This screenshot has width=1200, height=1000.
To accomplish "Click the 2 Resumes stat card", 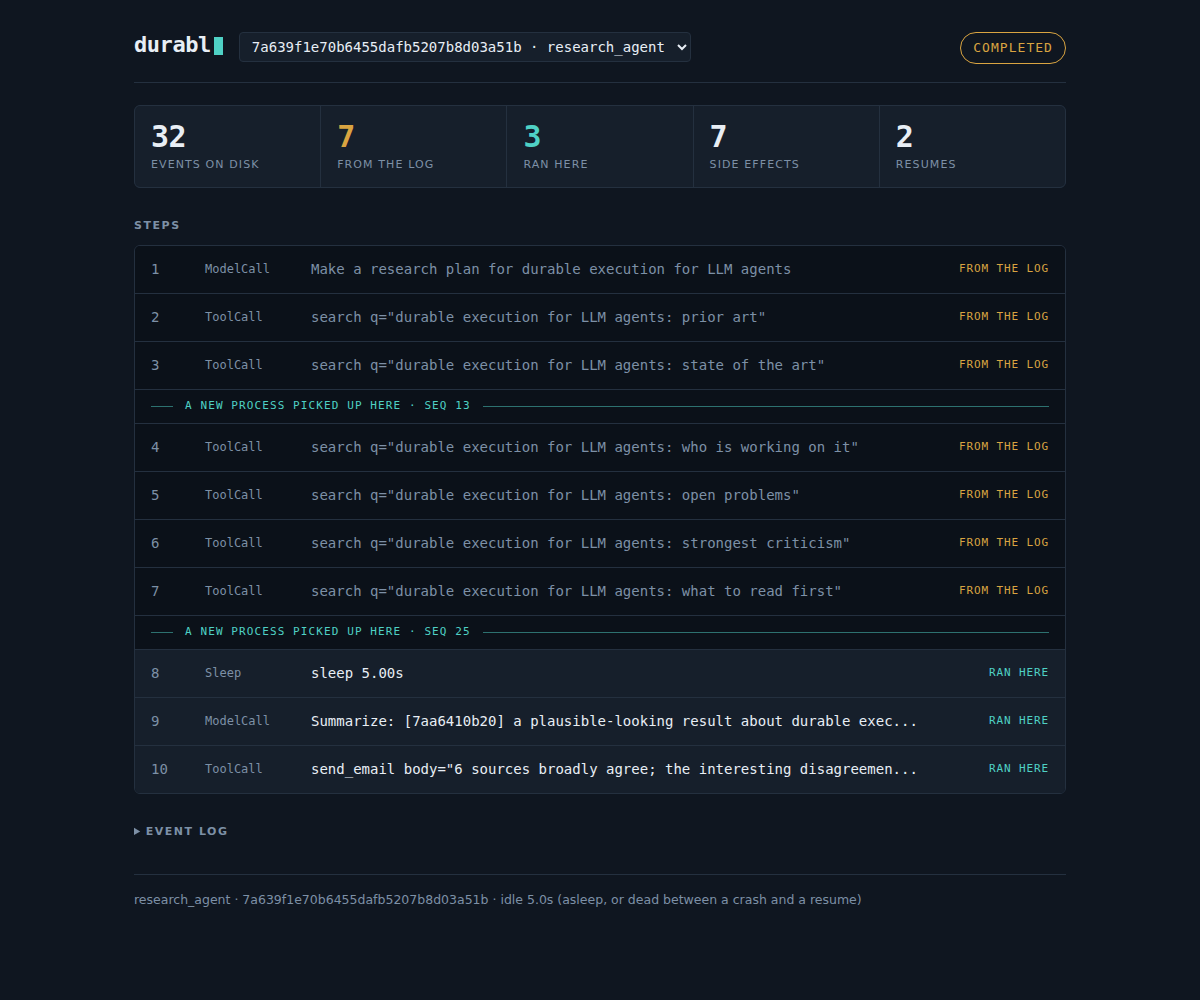I will 972,147.
